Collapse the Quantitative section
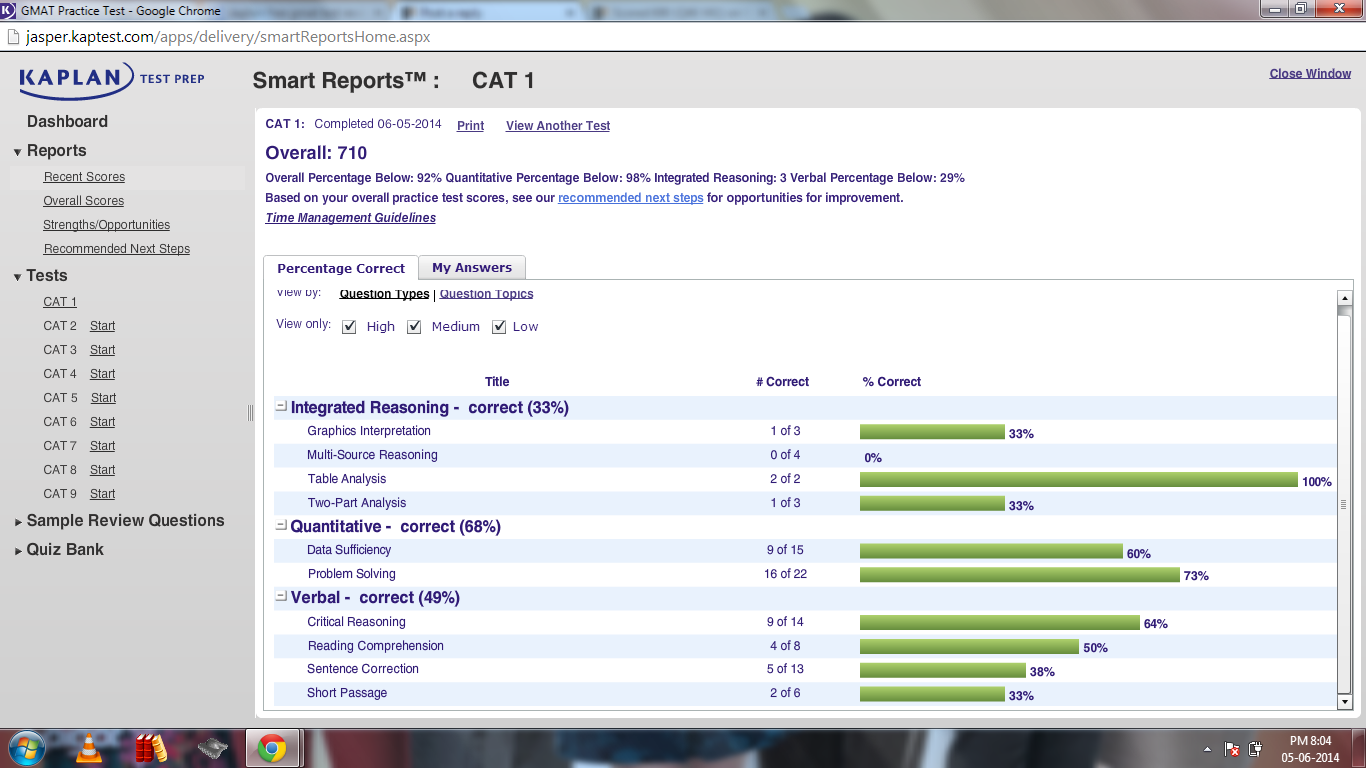Image resolution: width=1366 pixels, height=768 pixels. click(281, 526)
